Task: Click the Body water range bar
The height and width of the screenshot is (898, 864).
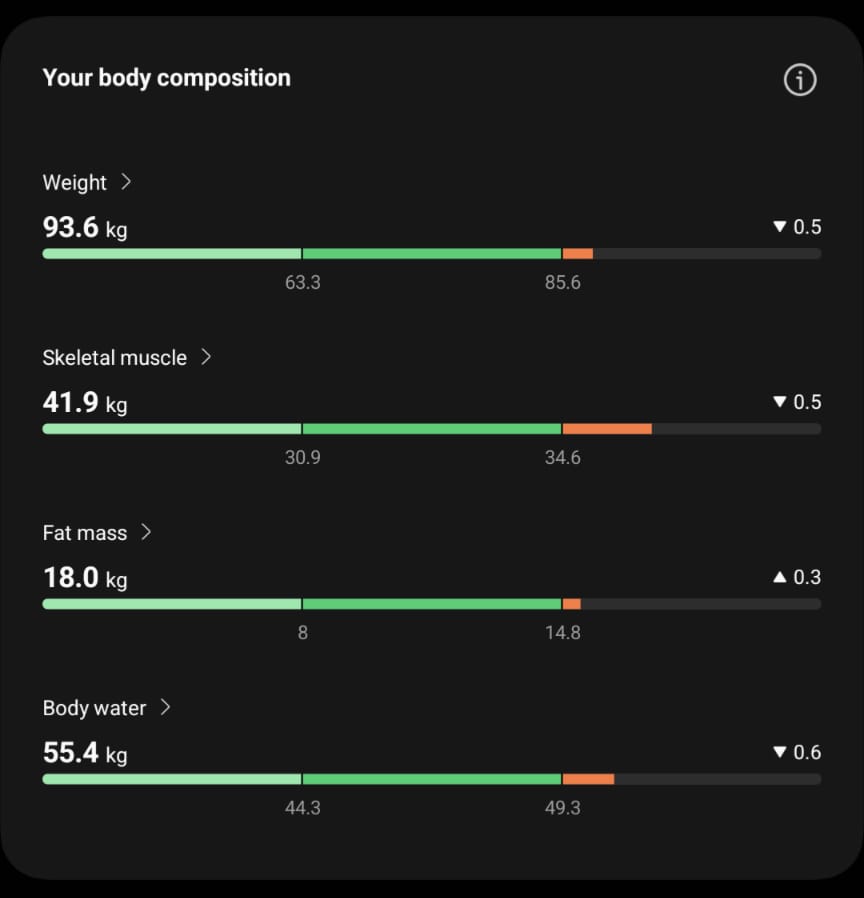Action: [x=431, y=779]
